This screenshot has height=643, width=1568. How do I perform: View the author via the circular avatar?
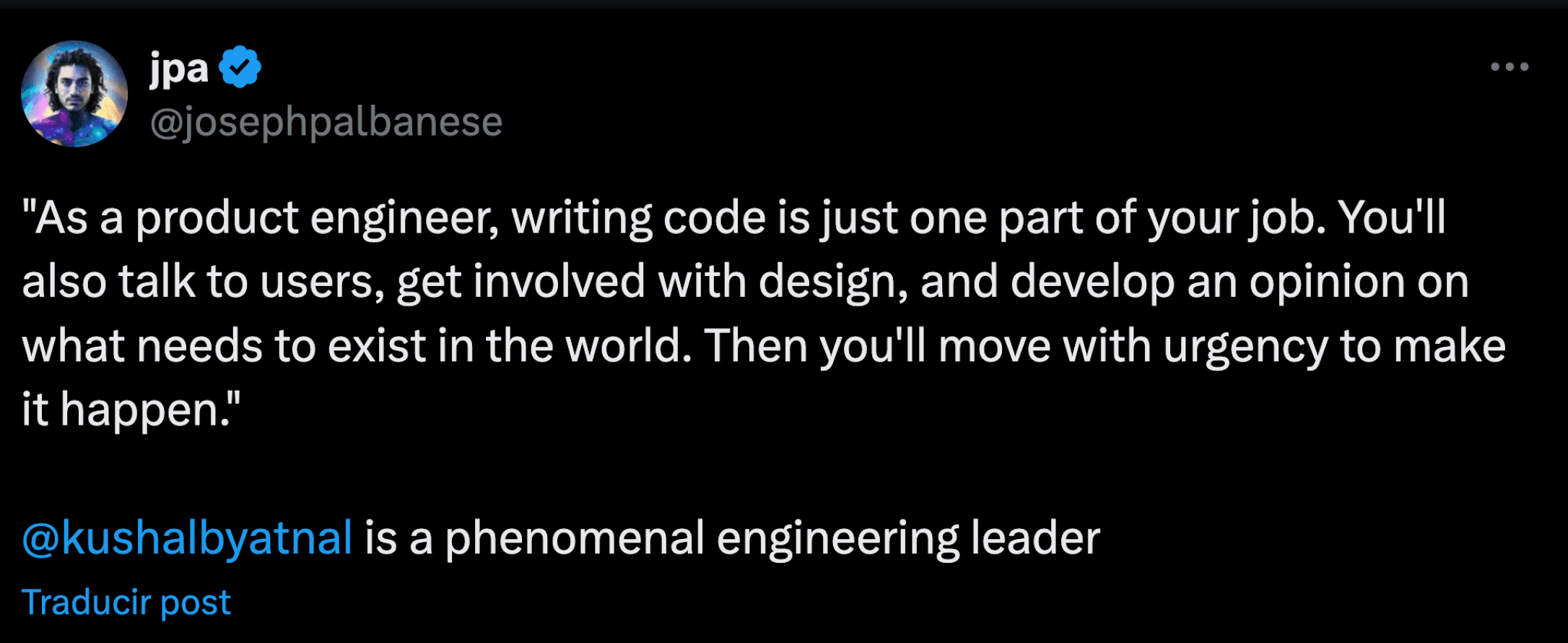[x=74, y=94]
